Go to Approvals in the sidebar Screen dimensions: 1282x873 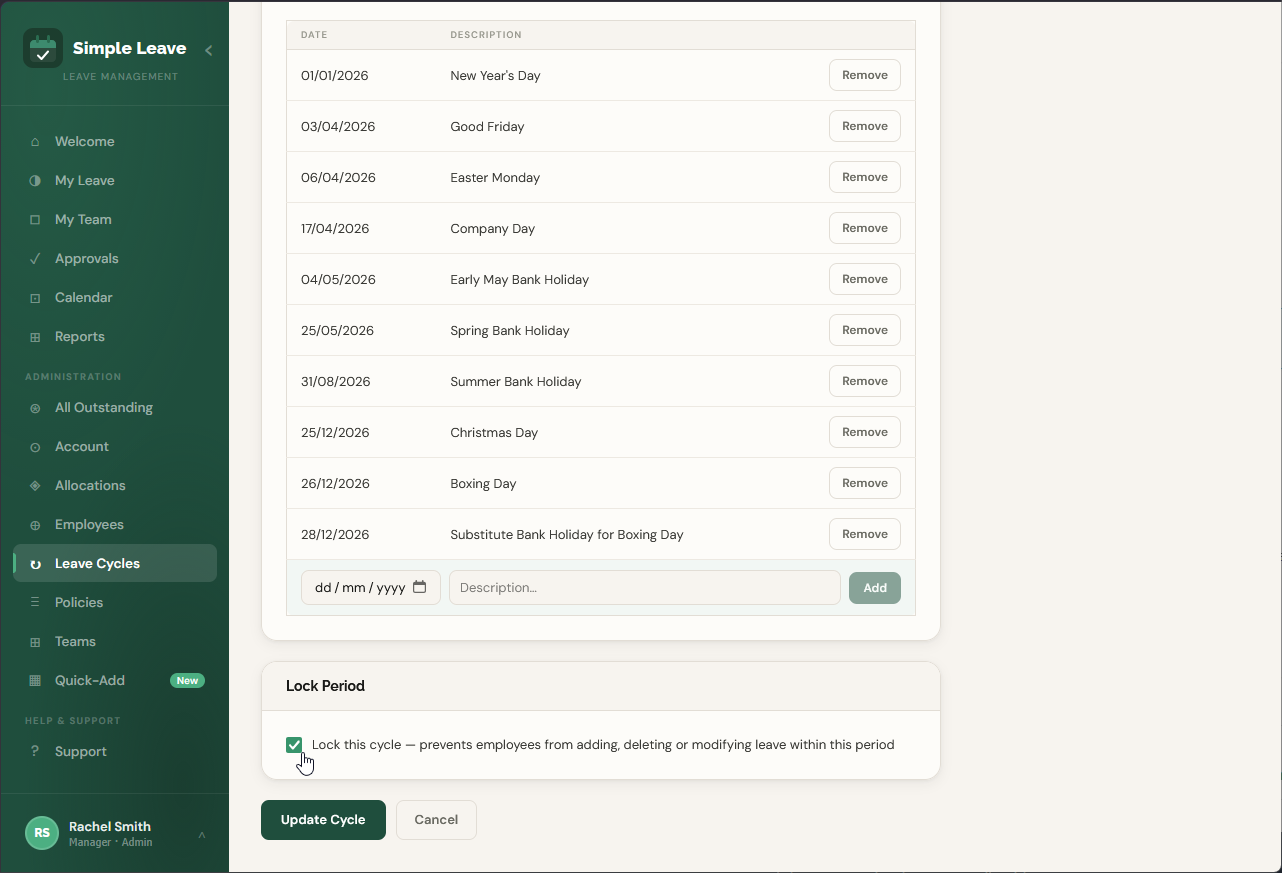115,259
